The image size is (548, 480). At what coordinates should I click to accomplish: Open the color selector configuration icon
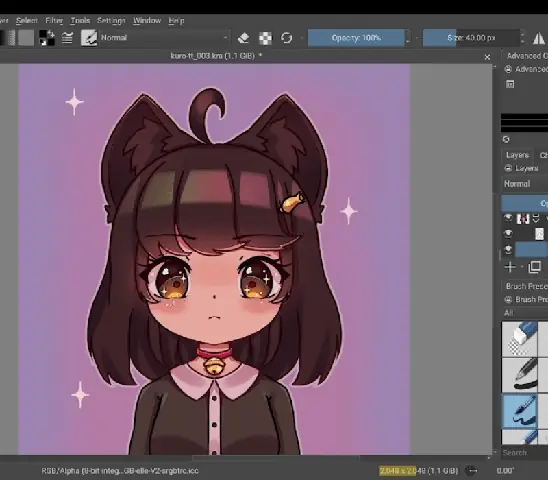(510, 84)
